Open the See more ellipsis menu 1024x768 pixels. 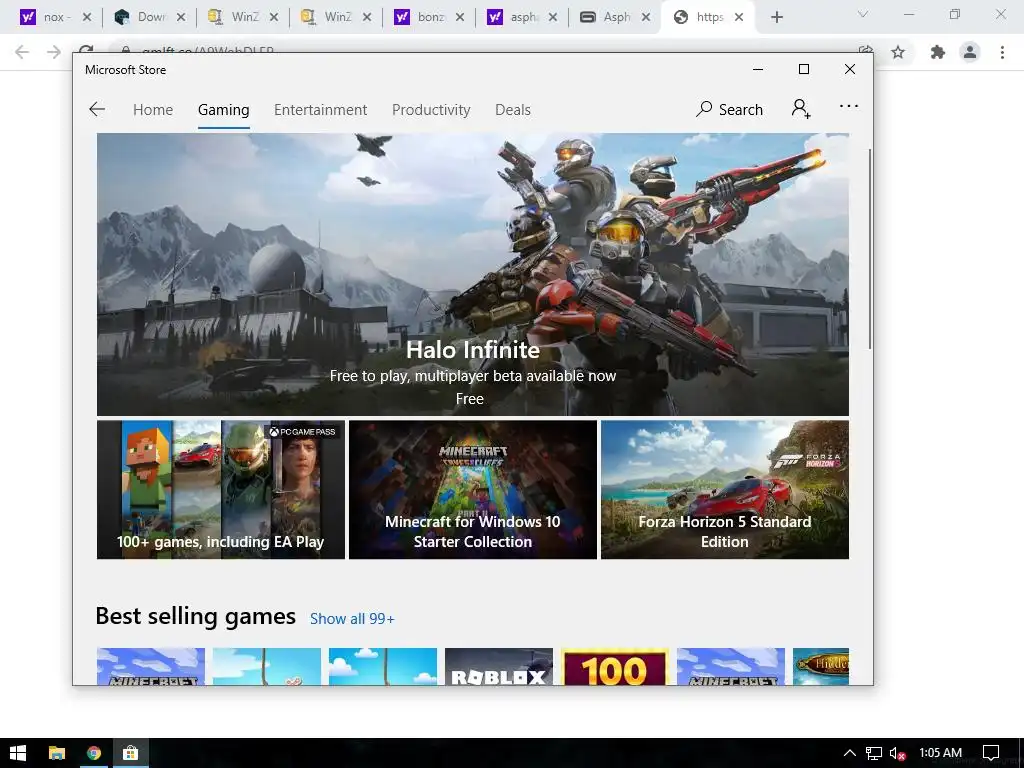(848, 106)
